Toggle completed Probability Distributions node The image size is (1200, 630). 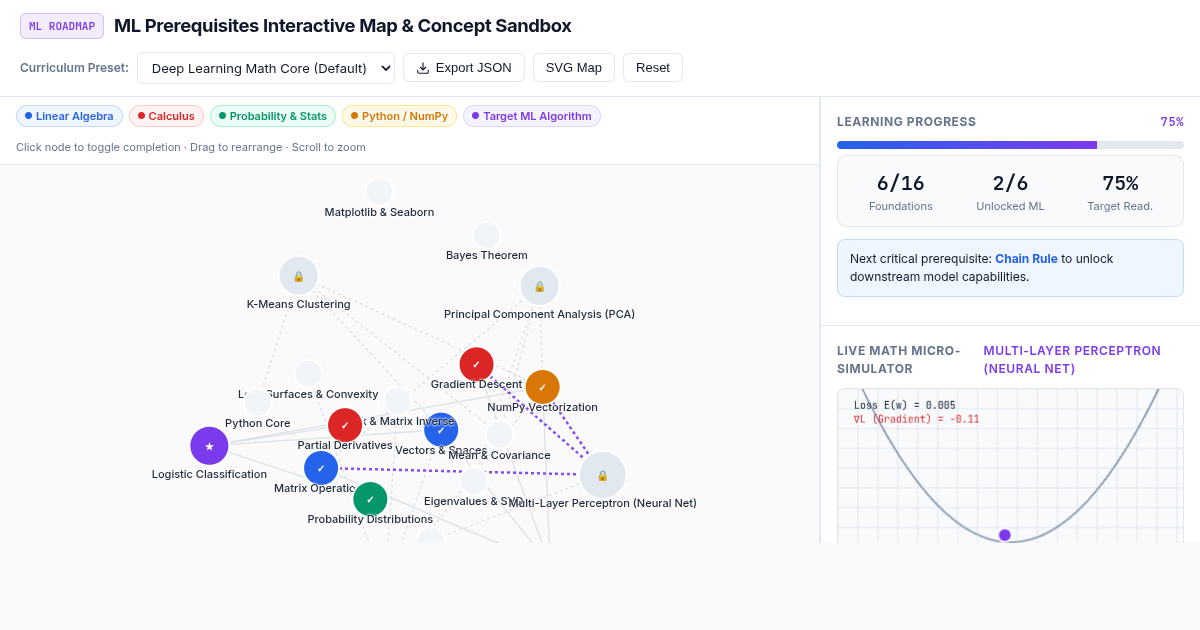click(x=370, y=499)
